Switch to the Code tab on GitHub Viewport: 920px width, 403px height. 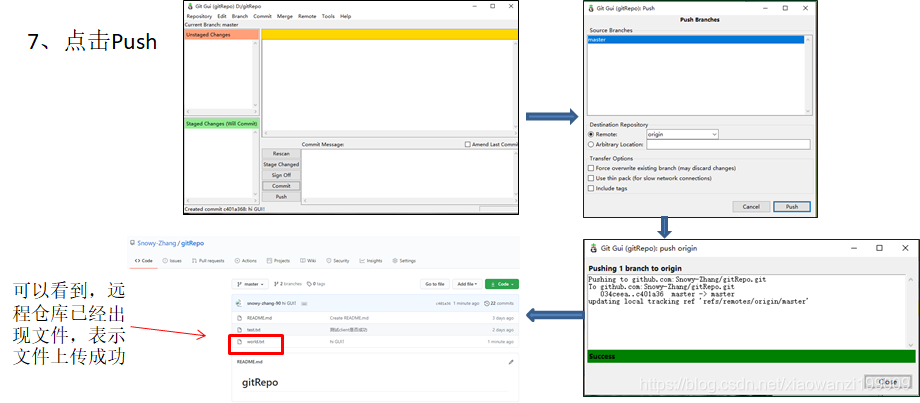(144, 260)
